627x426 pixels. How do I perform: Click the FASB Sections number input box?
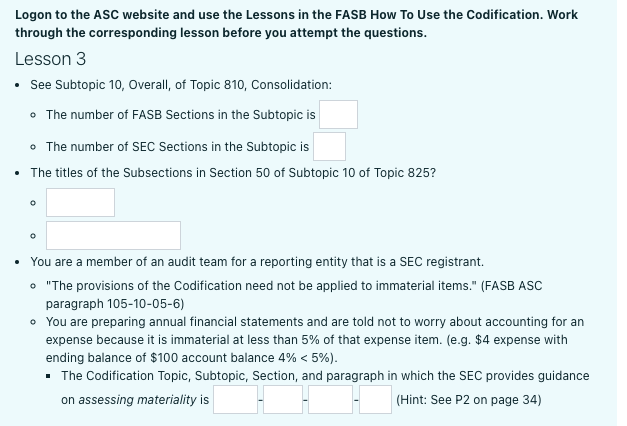pos(338,114)
